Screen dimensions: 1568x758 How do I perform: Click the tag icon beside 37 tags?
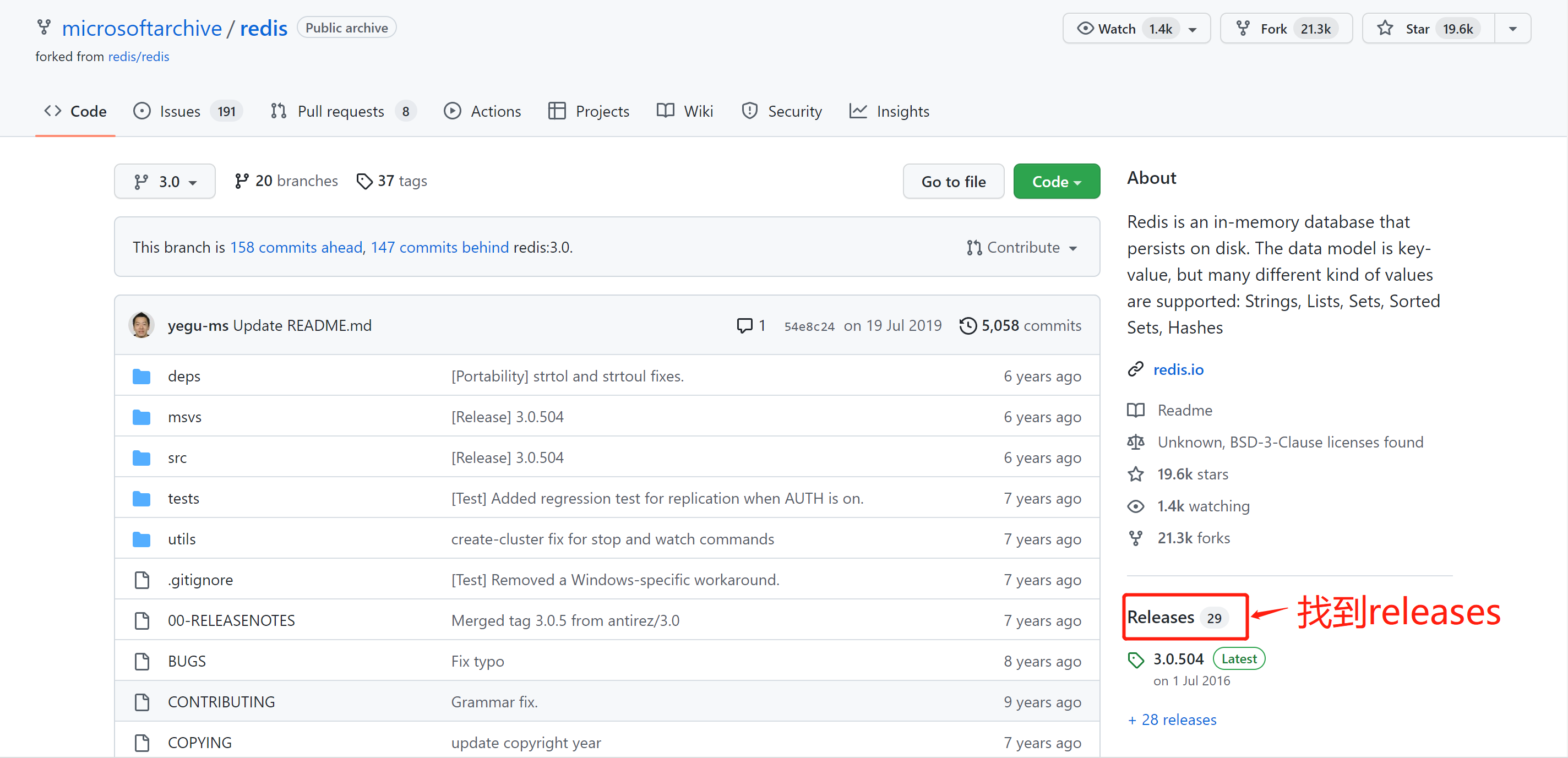(364, 182)
